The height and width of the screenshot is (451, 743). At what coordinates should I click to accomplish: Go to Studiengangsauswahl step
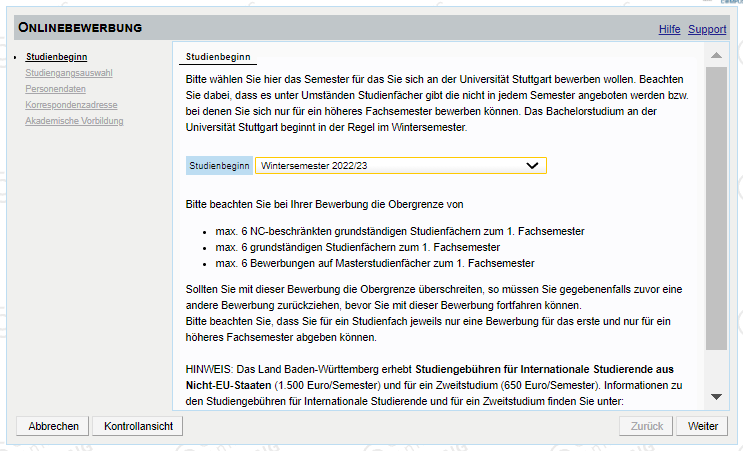pos(69,73)
